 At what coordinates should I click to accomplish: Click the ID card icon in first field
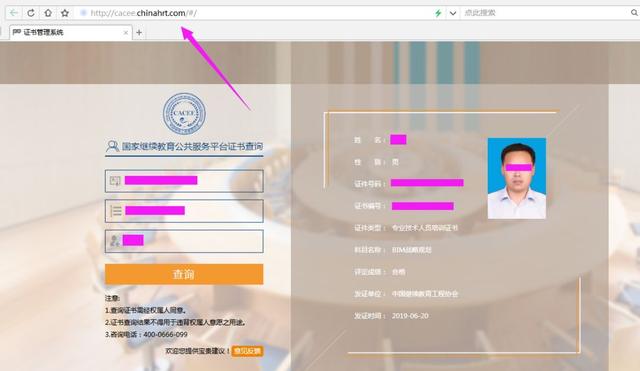click(x=115, y=181)
